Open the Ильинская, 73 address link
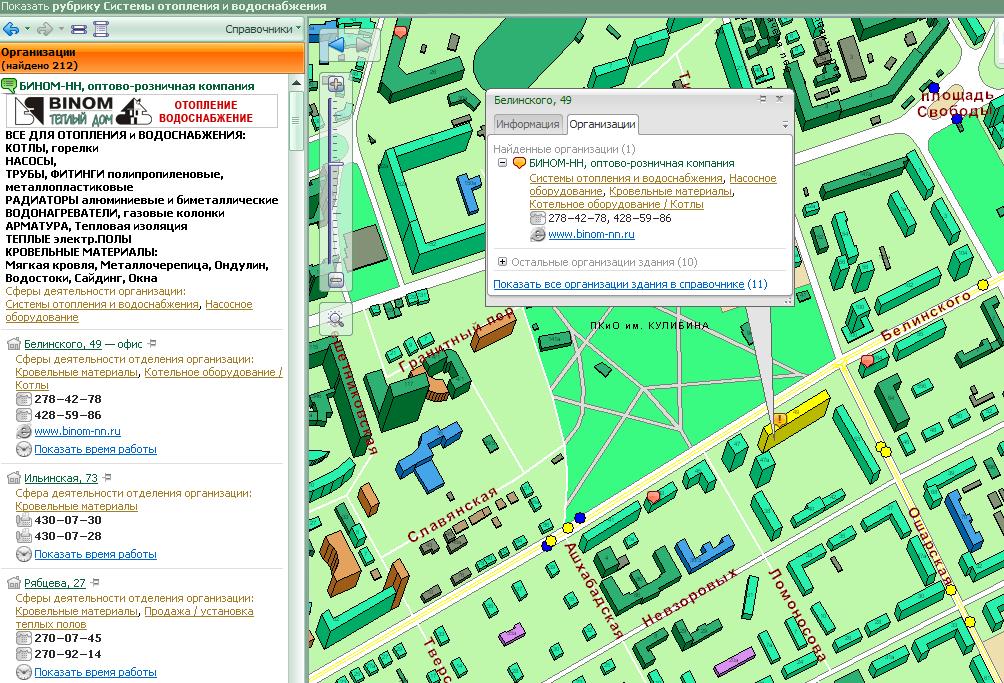 tap(61, 478)
